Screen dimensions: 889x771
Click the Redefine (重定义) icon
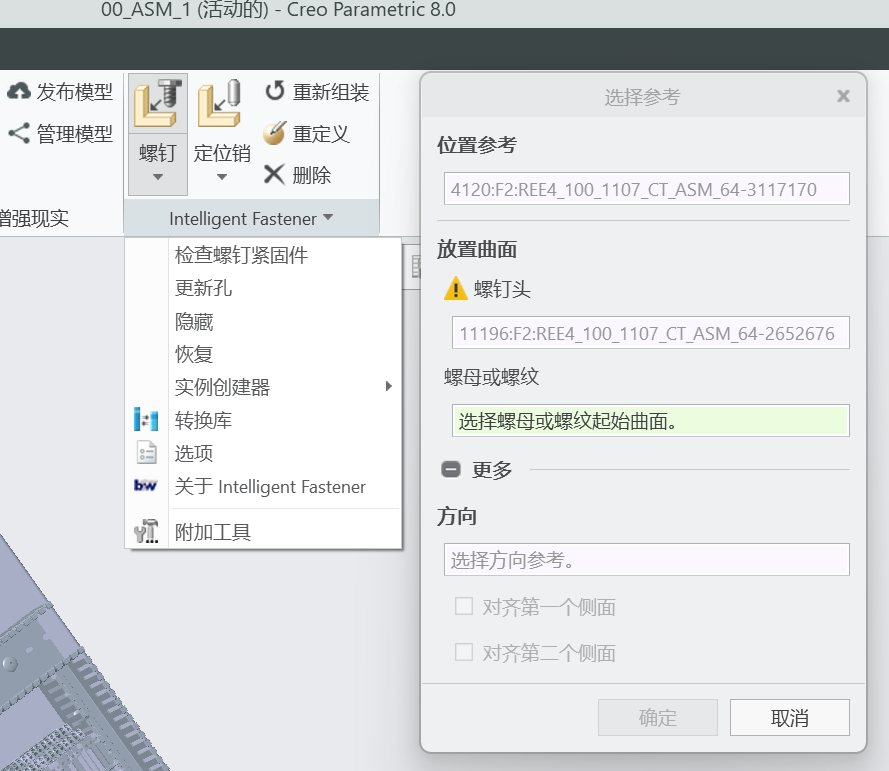point(275,133)
